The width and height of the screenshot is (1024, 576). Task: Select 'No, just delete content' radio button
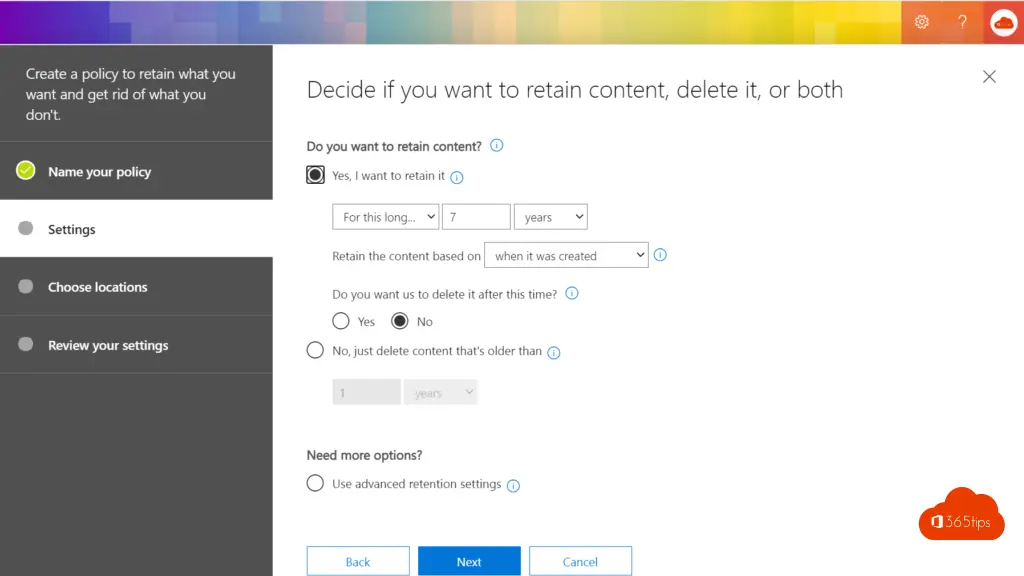(315, 350)
